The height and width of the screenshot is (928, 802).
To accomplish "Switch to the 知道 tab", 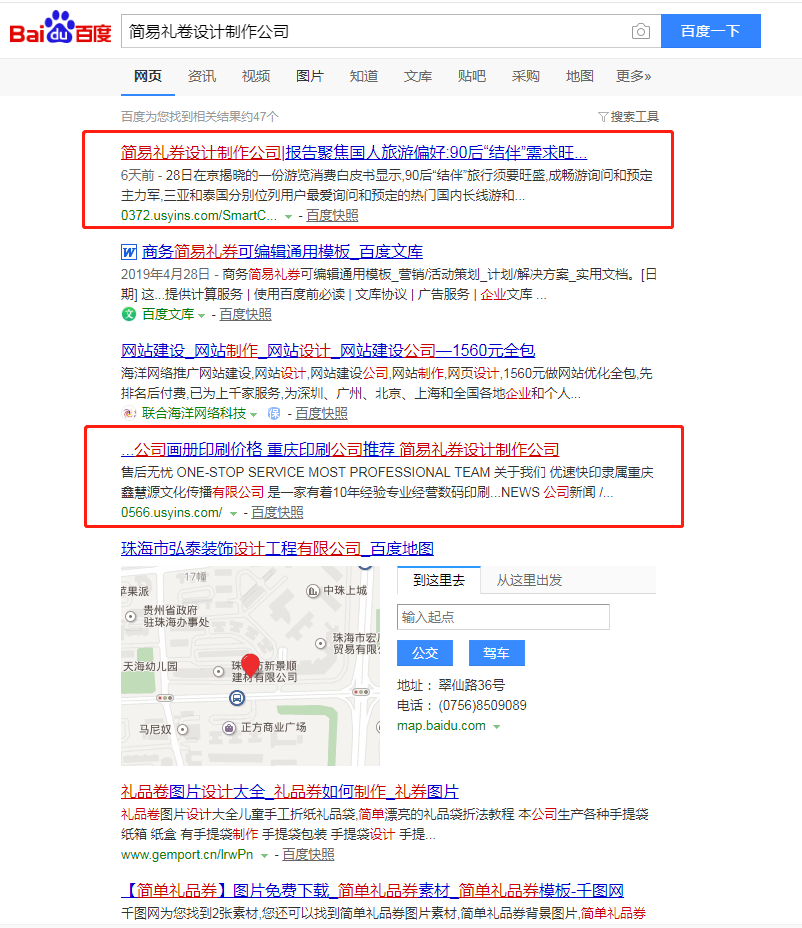I will click(363, 76).
